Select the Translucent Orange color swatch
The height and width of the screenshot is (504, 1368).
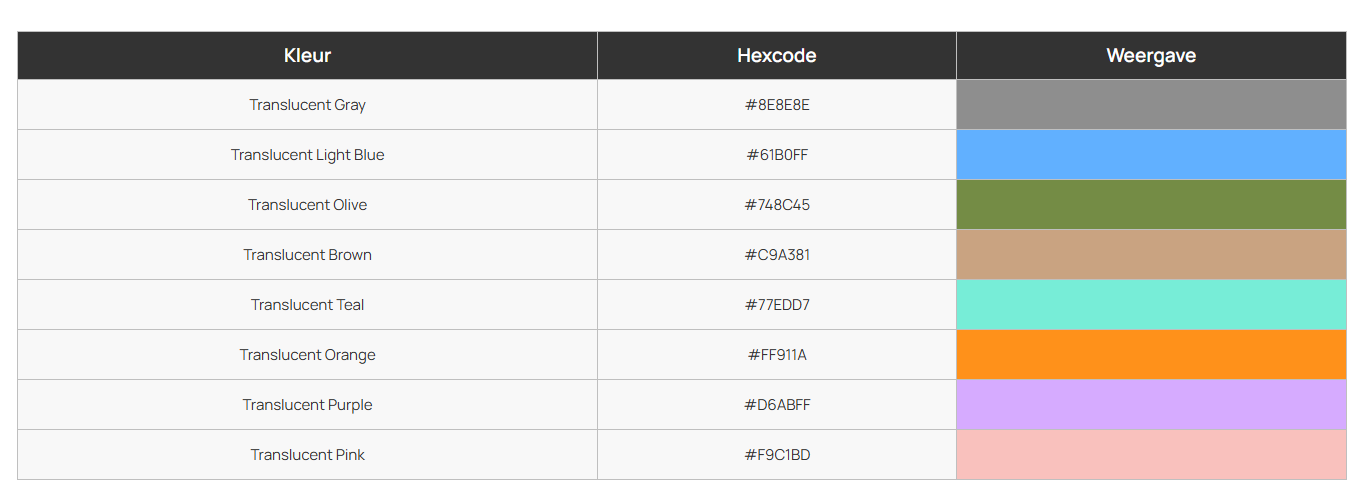coord(1151,355)
